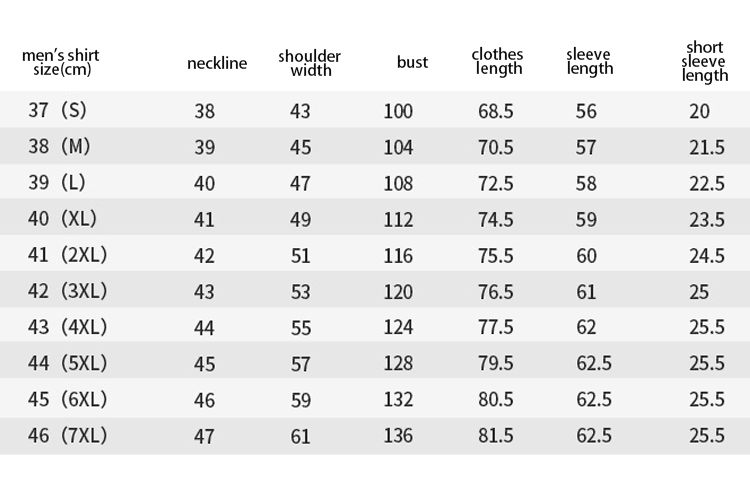Select bust value 136
The height and width of the screenshot is (500, 750).
(398, 436)
